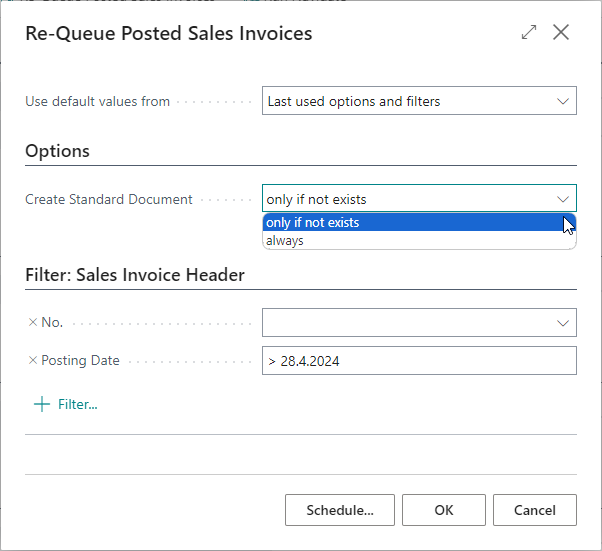Focus the Posting Date filter field
The height and width of the screenshot is (551, 602).
pos(419,361)
